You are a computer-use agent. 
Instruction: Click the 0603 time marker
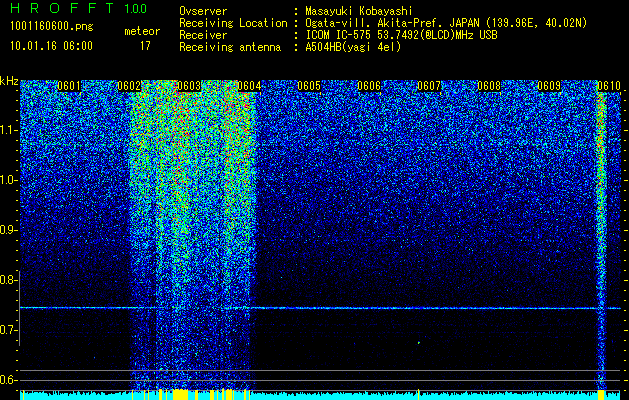pyautogui.click(x=189, y=86)
